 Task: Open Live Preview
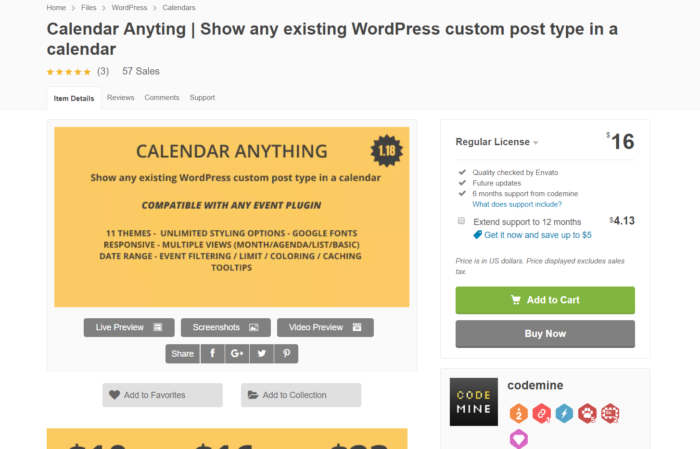[129, 328]
